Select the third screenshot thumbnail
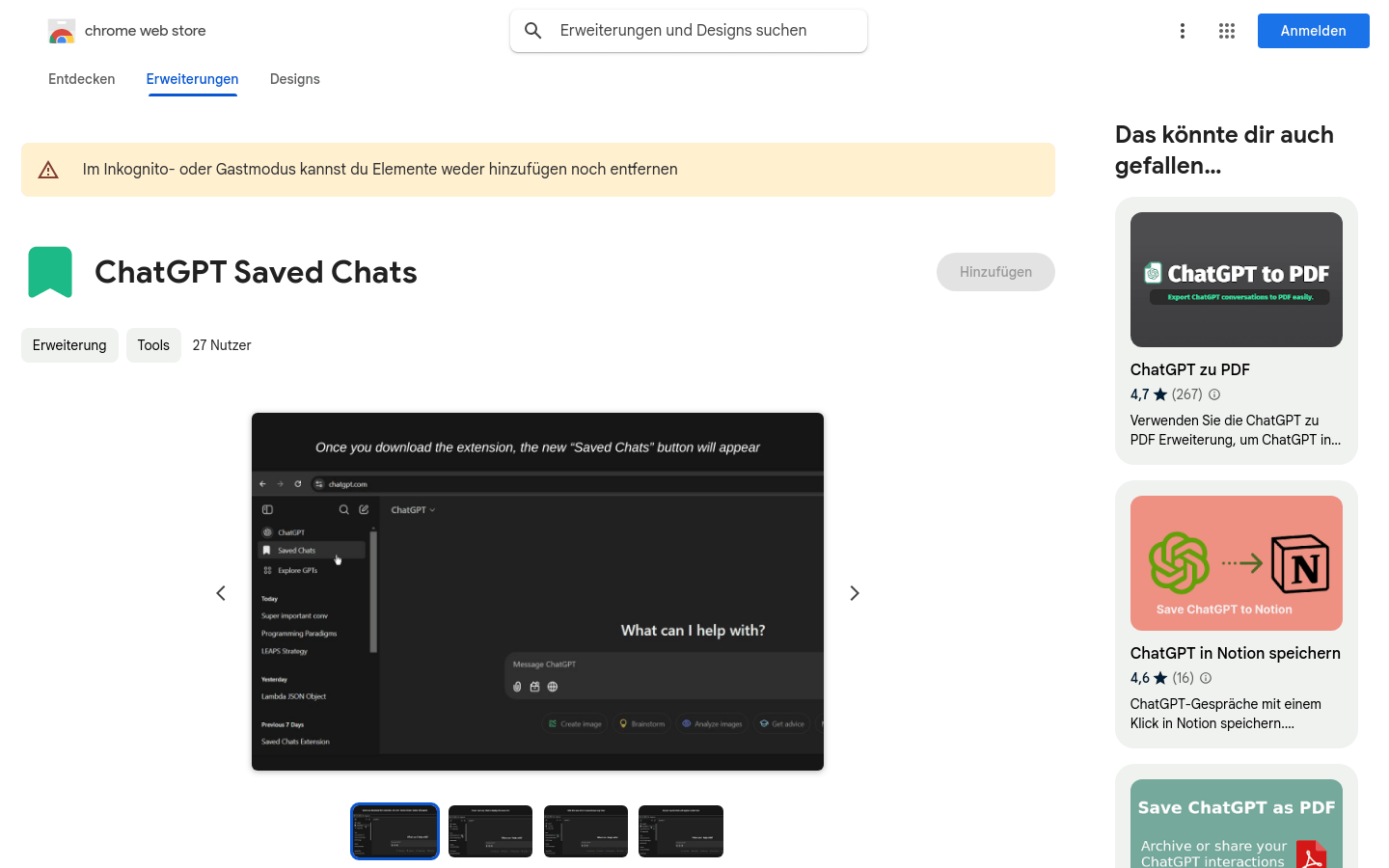 (586, 831)
